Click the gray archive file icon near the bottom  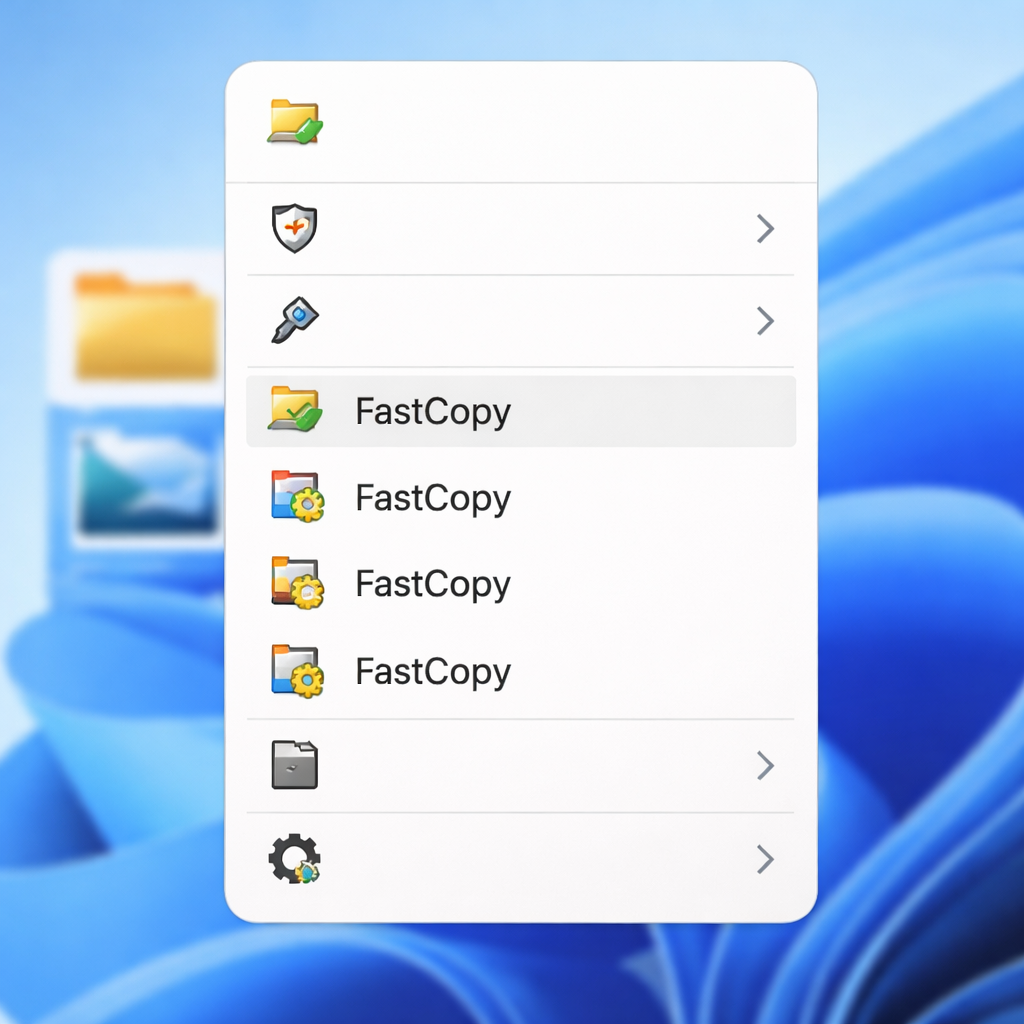(x=294, y=765)
